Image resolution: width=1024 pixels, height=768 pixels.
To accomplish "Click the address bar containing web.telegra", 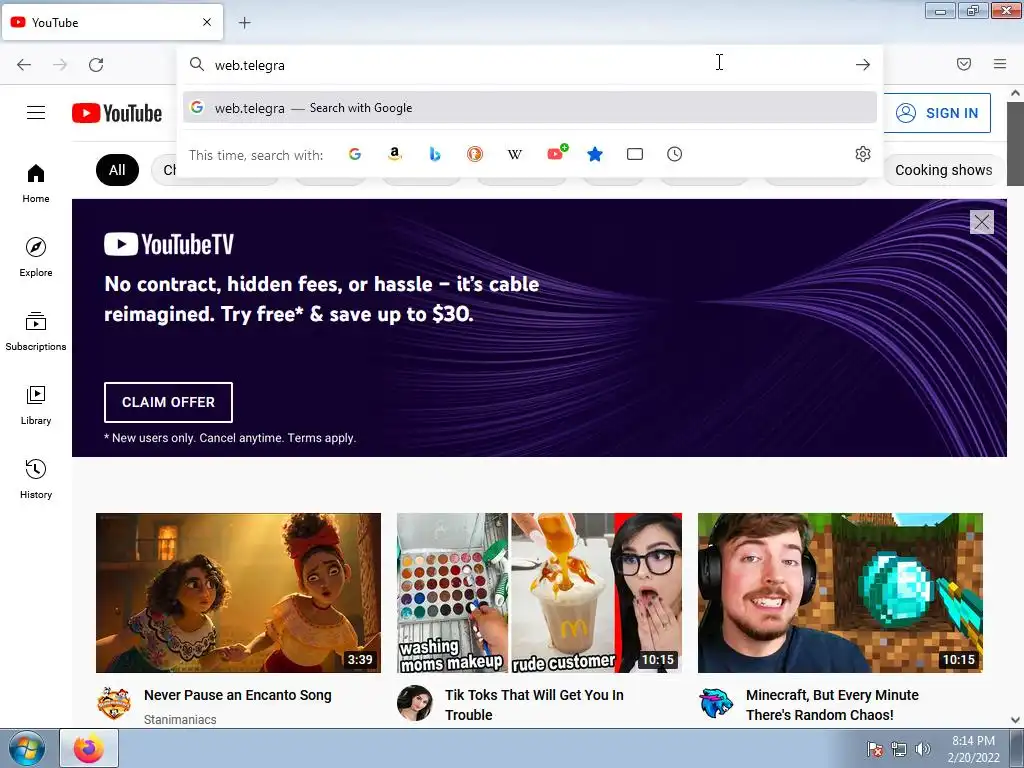I will click(x=529, y=65).
